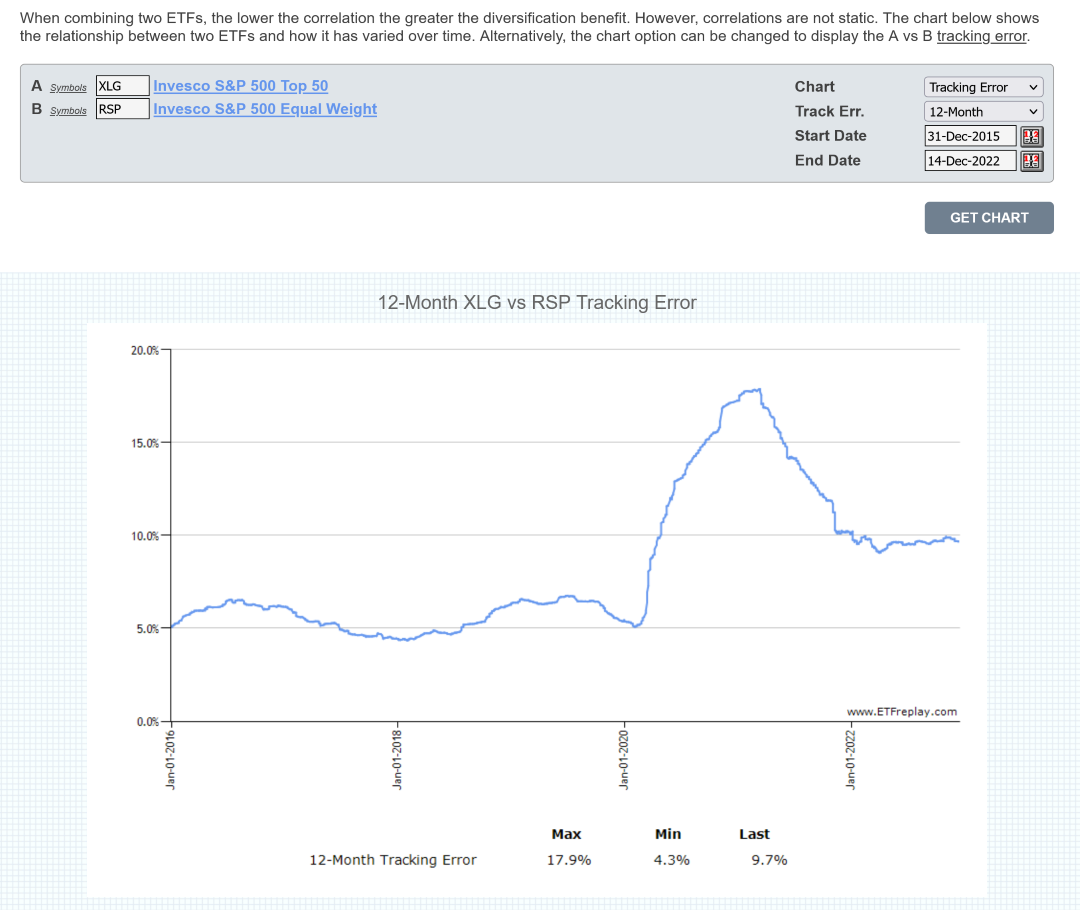This screenshot has width=1080, height=910.
Task: Click the Symbols link for row B
Action: (68, 111)
